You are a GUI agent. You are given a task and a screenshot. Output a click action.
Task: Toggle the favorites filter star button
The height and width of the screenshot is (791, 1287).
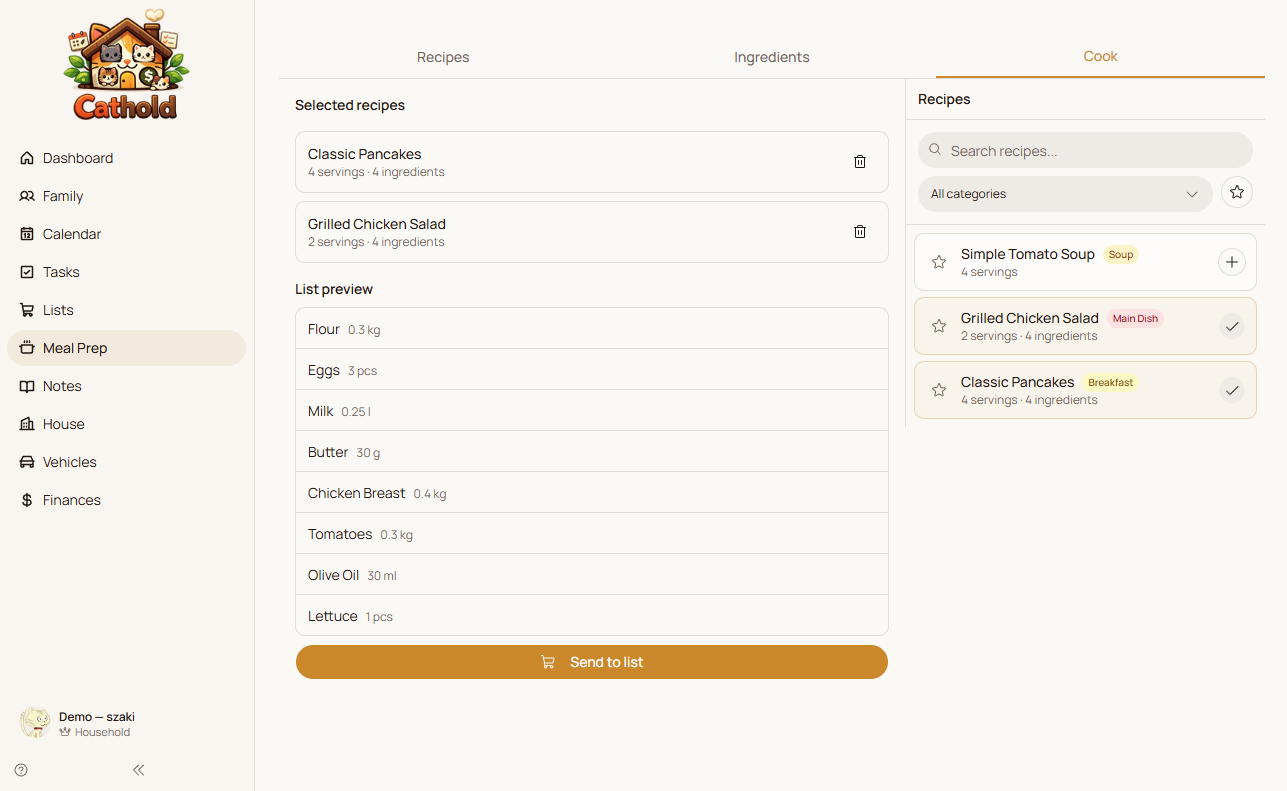pos(1236,193)
